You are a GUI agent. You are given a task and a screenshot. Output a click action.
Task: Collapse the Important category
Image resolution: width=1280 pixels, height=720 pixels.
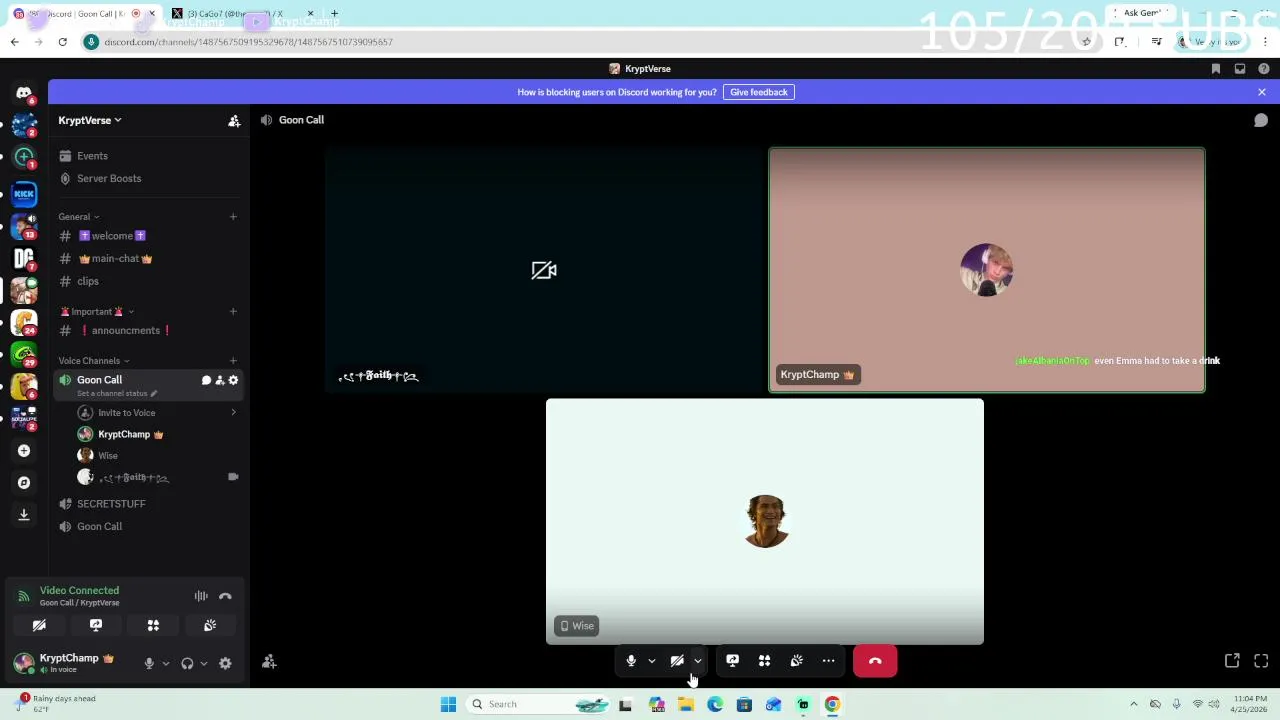pyautogui.click(x=97, y=312)
